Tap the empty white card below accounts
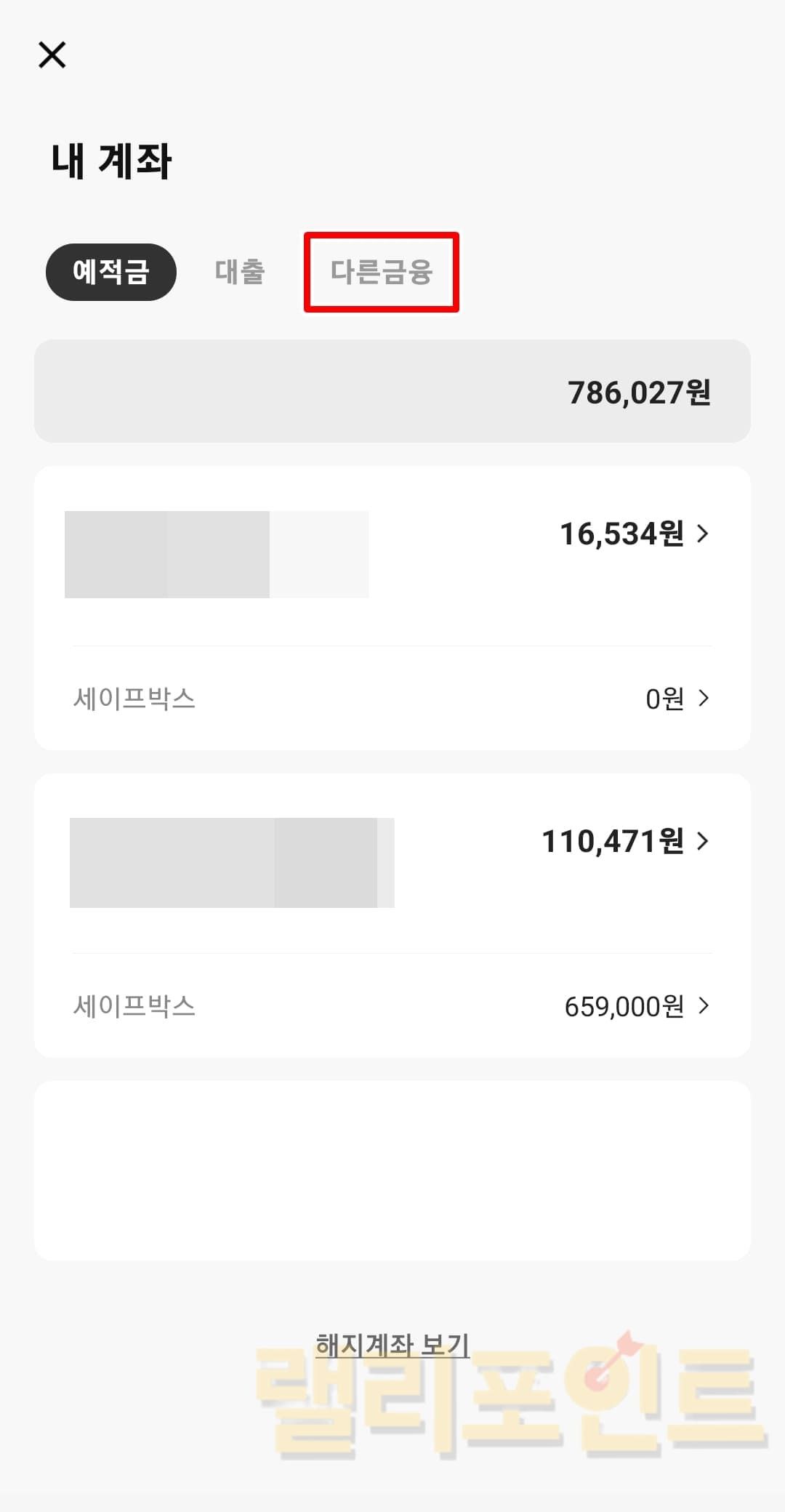The width and height of the screenshot is (785, 1512). 392,1170
